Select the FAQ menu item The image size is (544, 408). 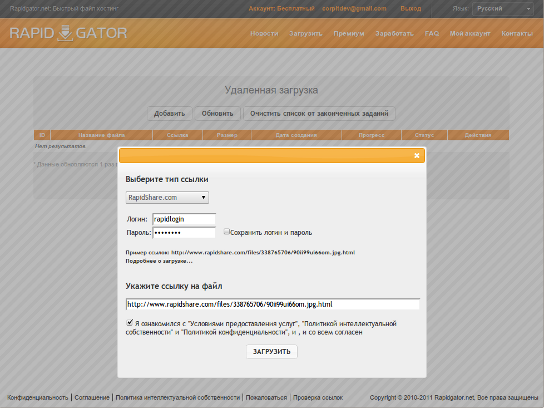[x=432, y=34]
